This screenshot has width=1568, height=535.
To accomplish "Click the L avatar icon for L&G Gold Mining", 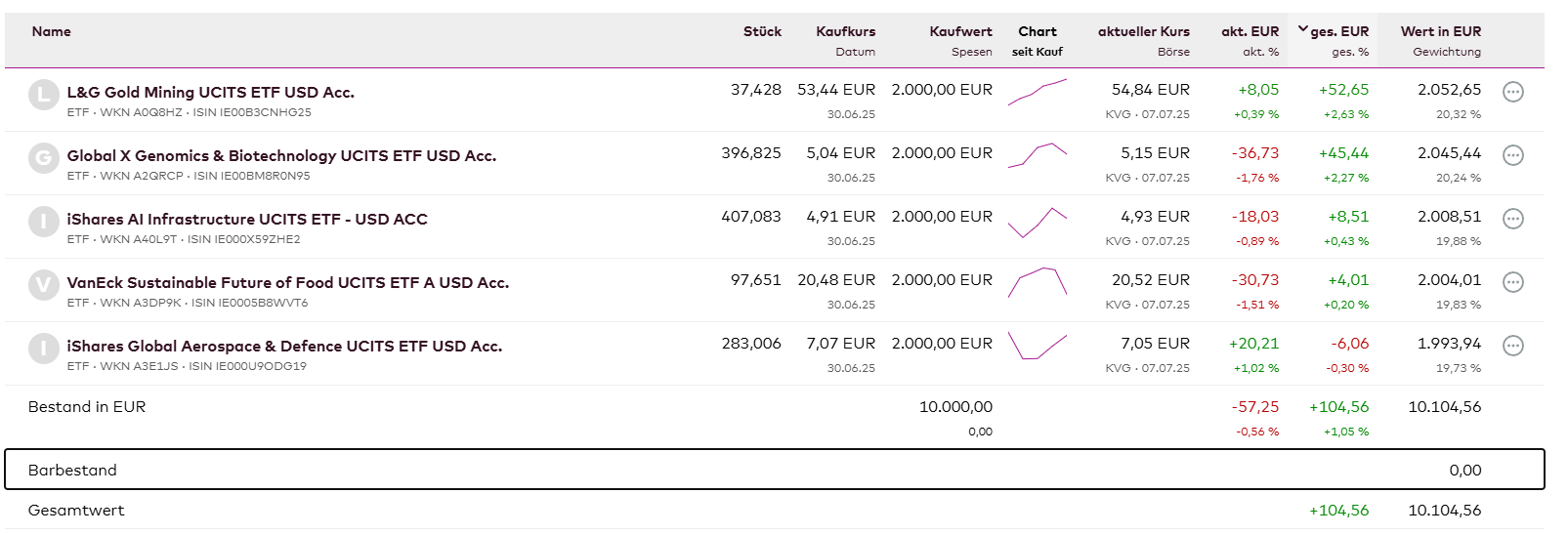I will click(44, 95).
